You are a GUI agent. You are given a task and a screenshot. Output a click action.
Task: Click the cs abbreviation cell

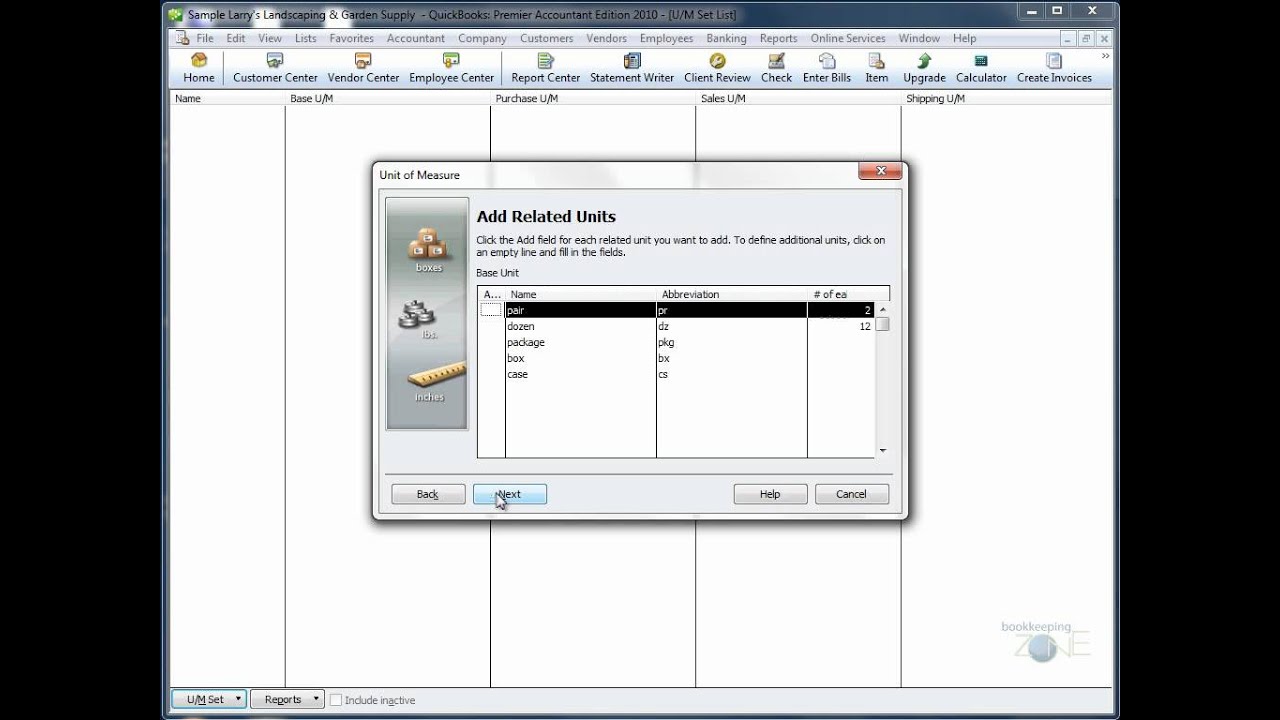731,374
